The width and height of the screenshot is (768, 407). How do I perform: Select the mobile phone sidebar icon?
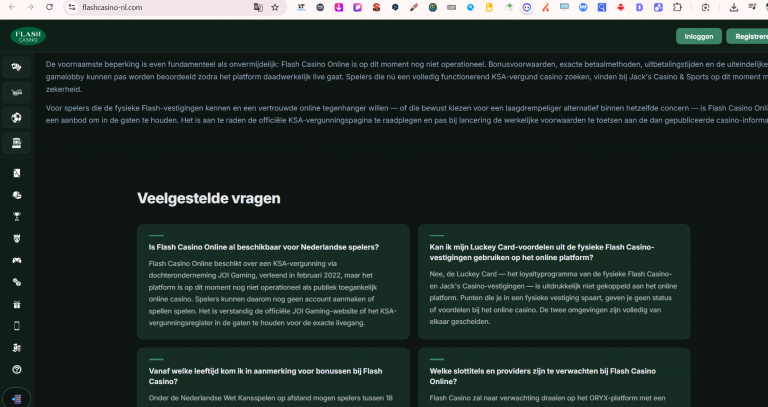(x=17, y=326)
